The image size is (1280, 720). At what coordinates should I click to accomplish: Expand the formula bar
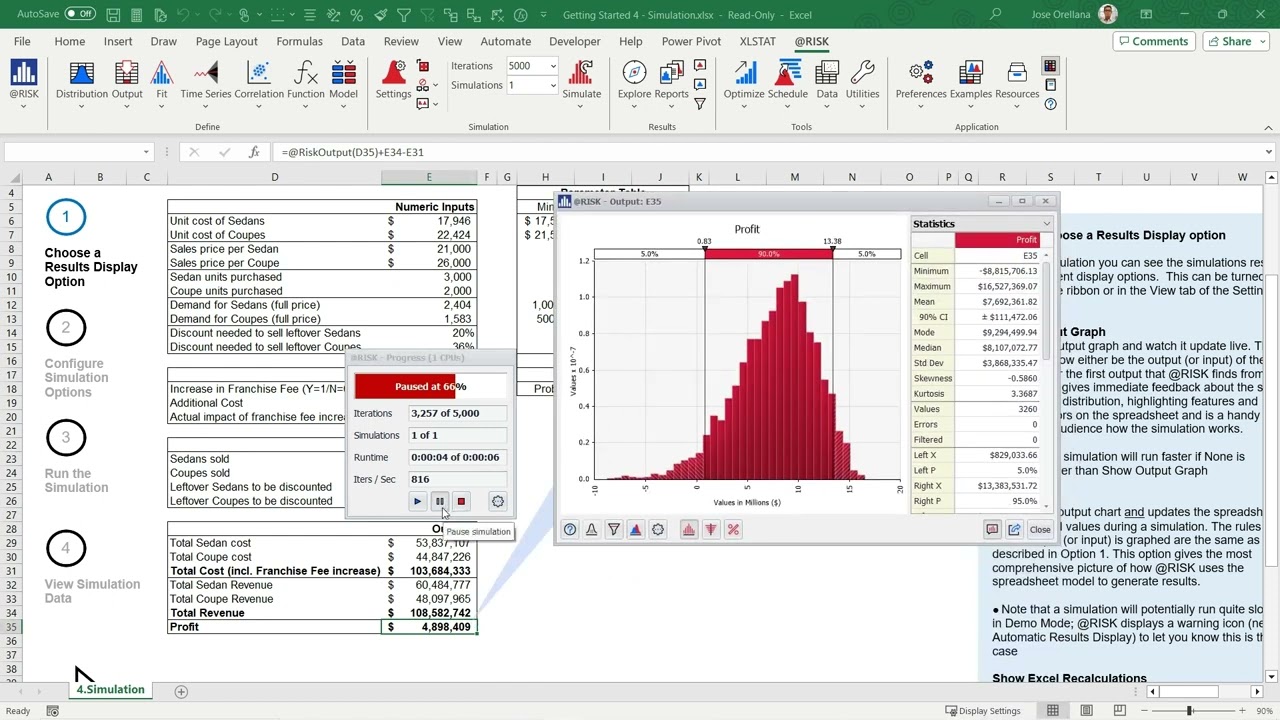(x=1268, y=152)
